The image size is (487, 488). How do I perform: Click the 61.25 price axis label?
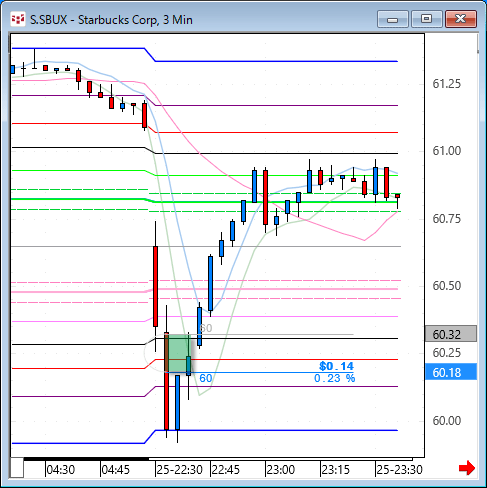tap(447, 84)
